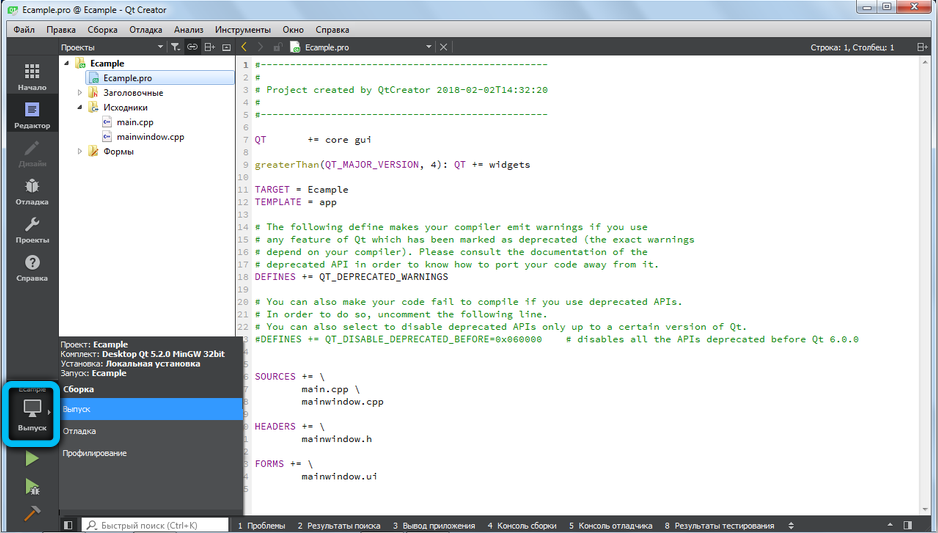Open the Инструменты menu
Viewport: 938px width, 533px height.
(x=242, y=30)
